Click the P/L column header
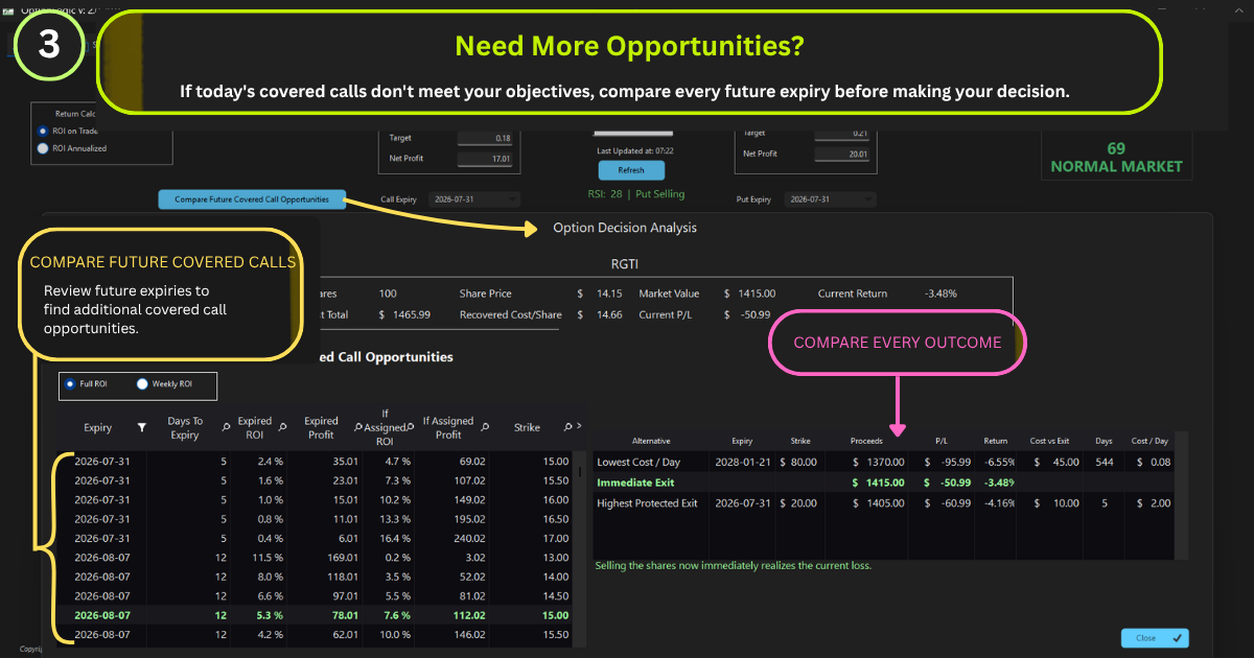The image size is (1254, 658). point(941,441)
